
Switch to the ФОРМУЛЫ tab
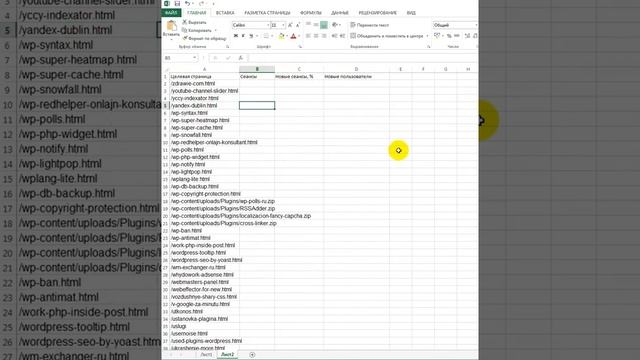pyautogui.click(x=311, y=13)
